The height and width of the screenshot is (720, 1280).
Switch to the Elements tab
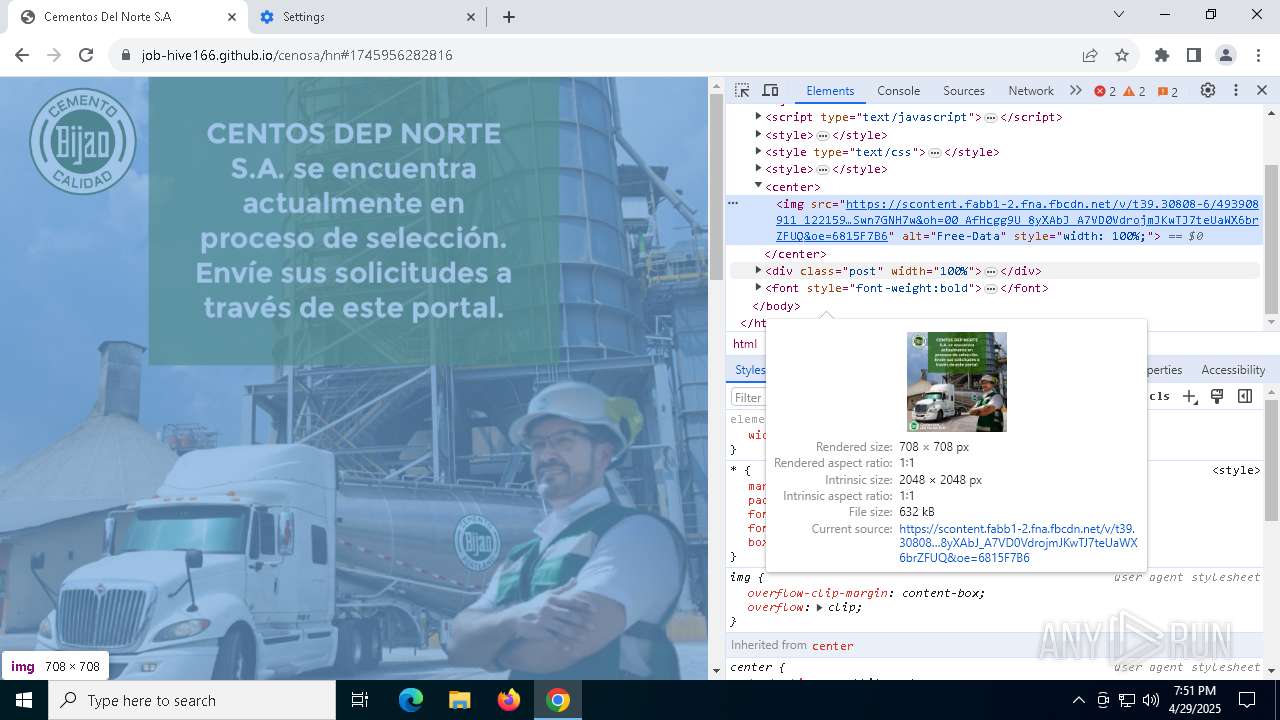(830, 90)
